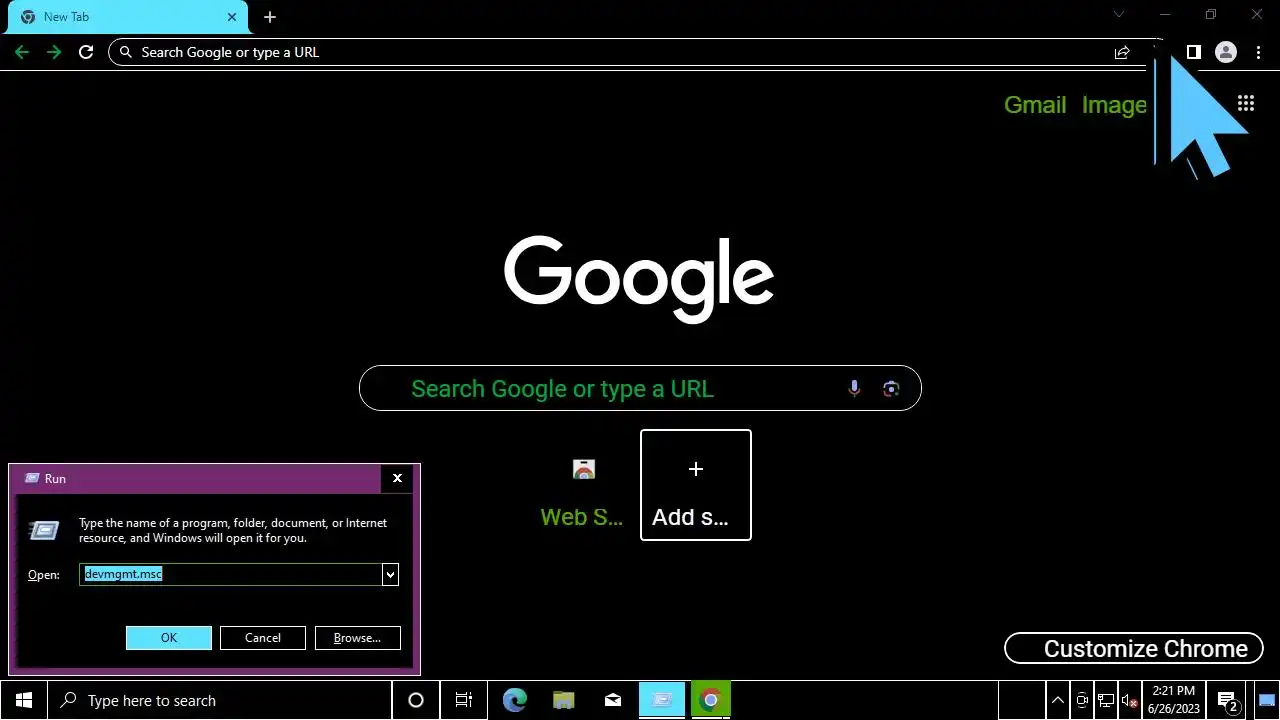Click the Open text field containing devmgmt.msc
Viewport: 1280px width, 720px height.
click(x=231, y=574)
